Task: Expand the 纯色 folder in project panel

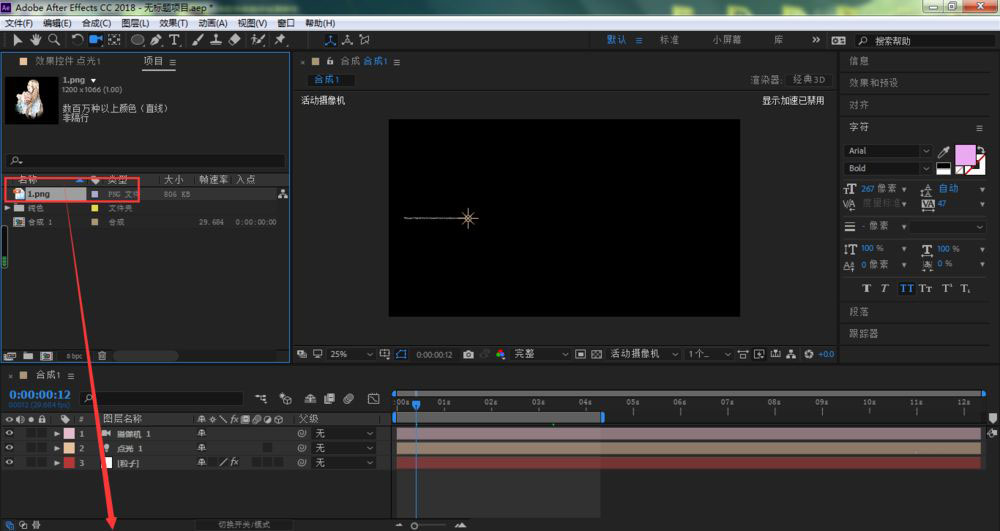Action: (x=8, y=208)
